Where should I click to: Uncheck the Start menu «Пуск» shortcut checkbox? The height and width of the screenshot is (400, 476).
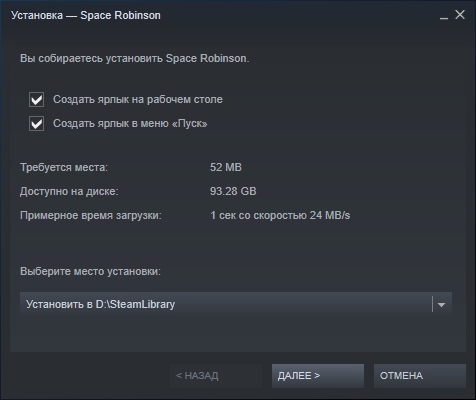click(36, 123)
